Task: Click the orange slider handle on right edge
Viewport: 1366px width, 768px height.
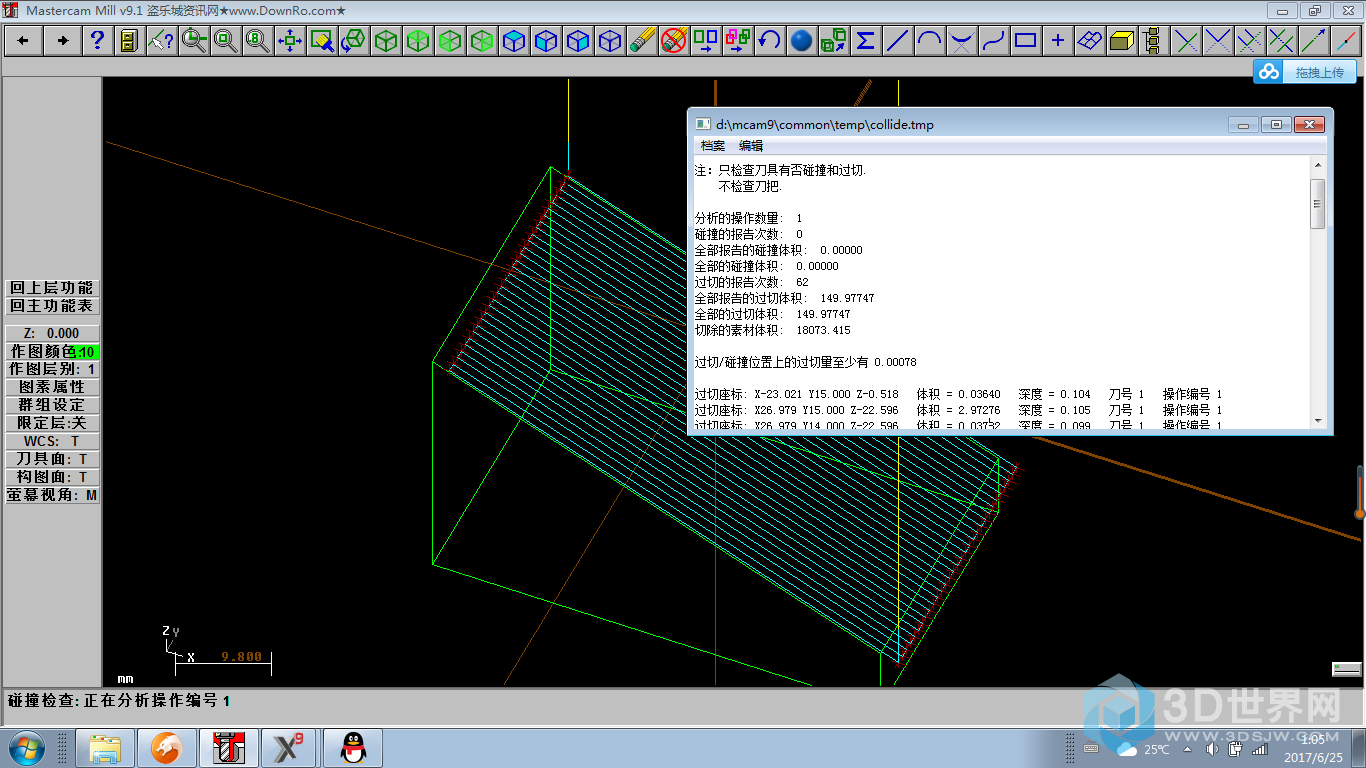Action: (x=1360, y=514)
